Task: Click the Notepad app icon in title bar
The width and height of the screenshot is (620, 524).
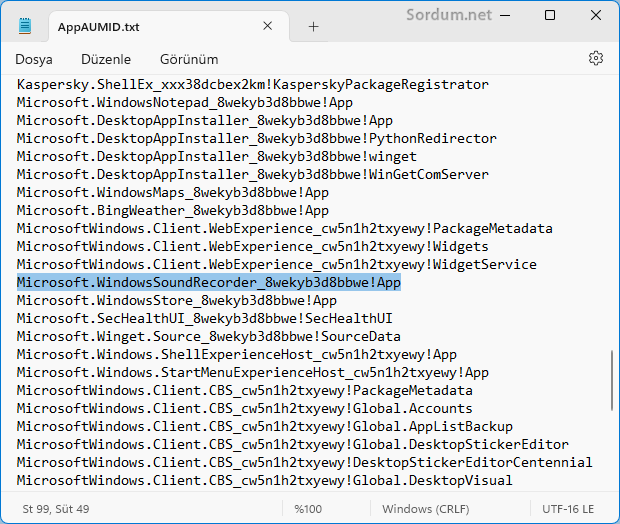Action: (25, 26)
